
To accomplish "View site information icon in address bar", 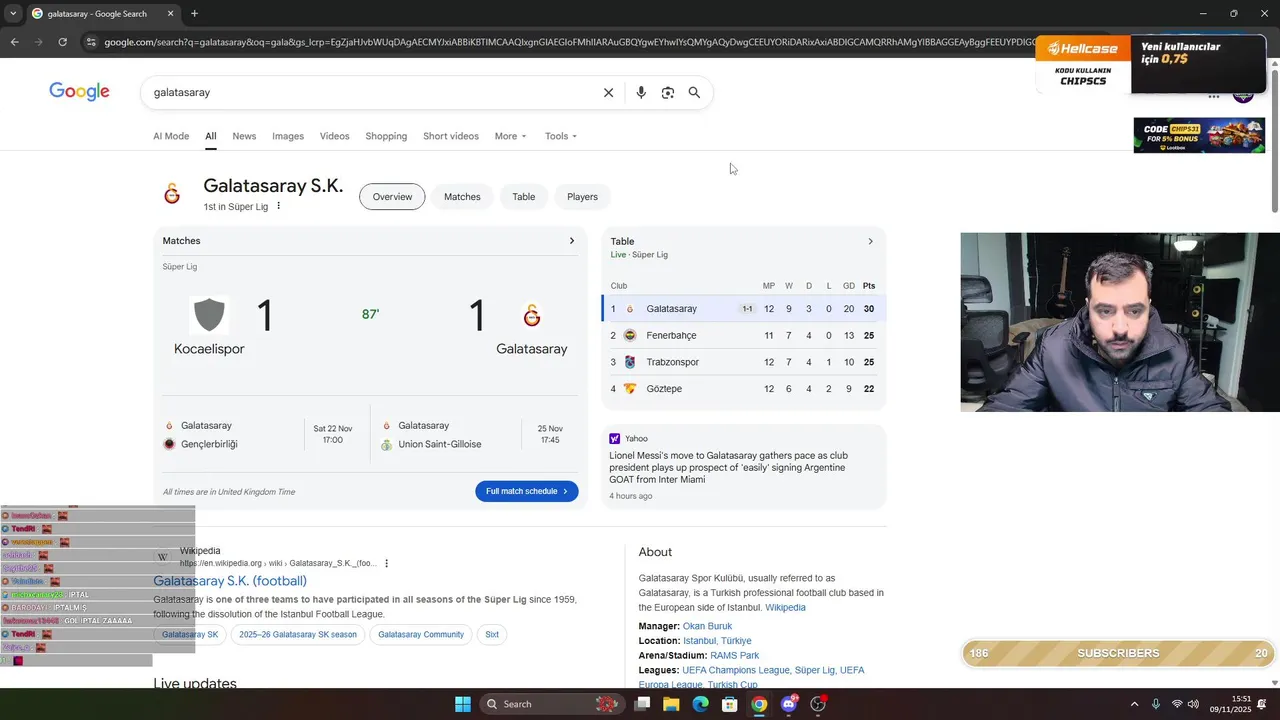I will [x=91, y=42].
